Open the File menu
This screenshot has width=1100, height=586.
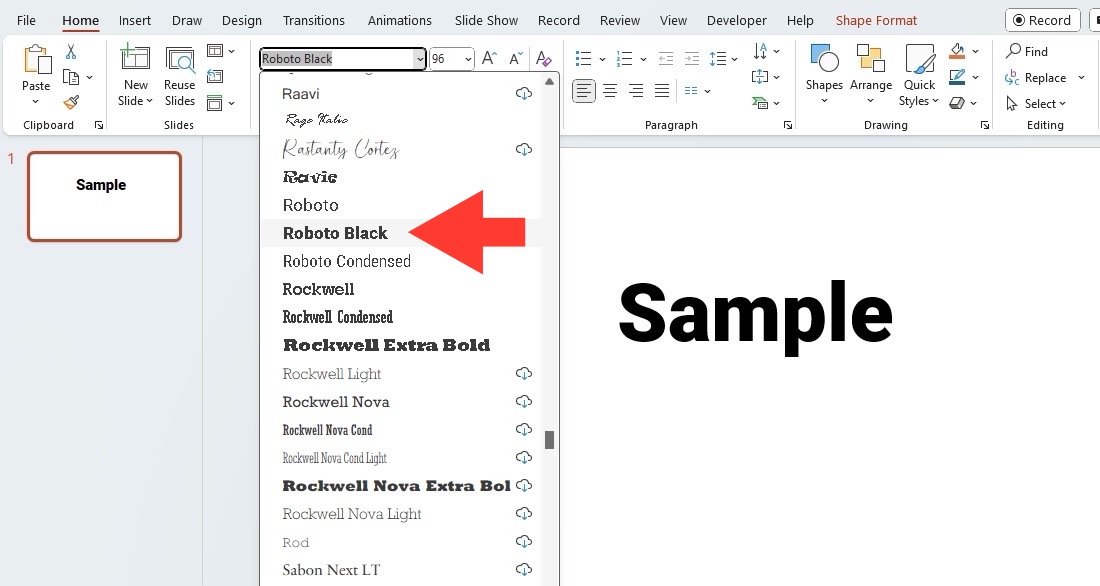[26, 20]
